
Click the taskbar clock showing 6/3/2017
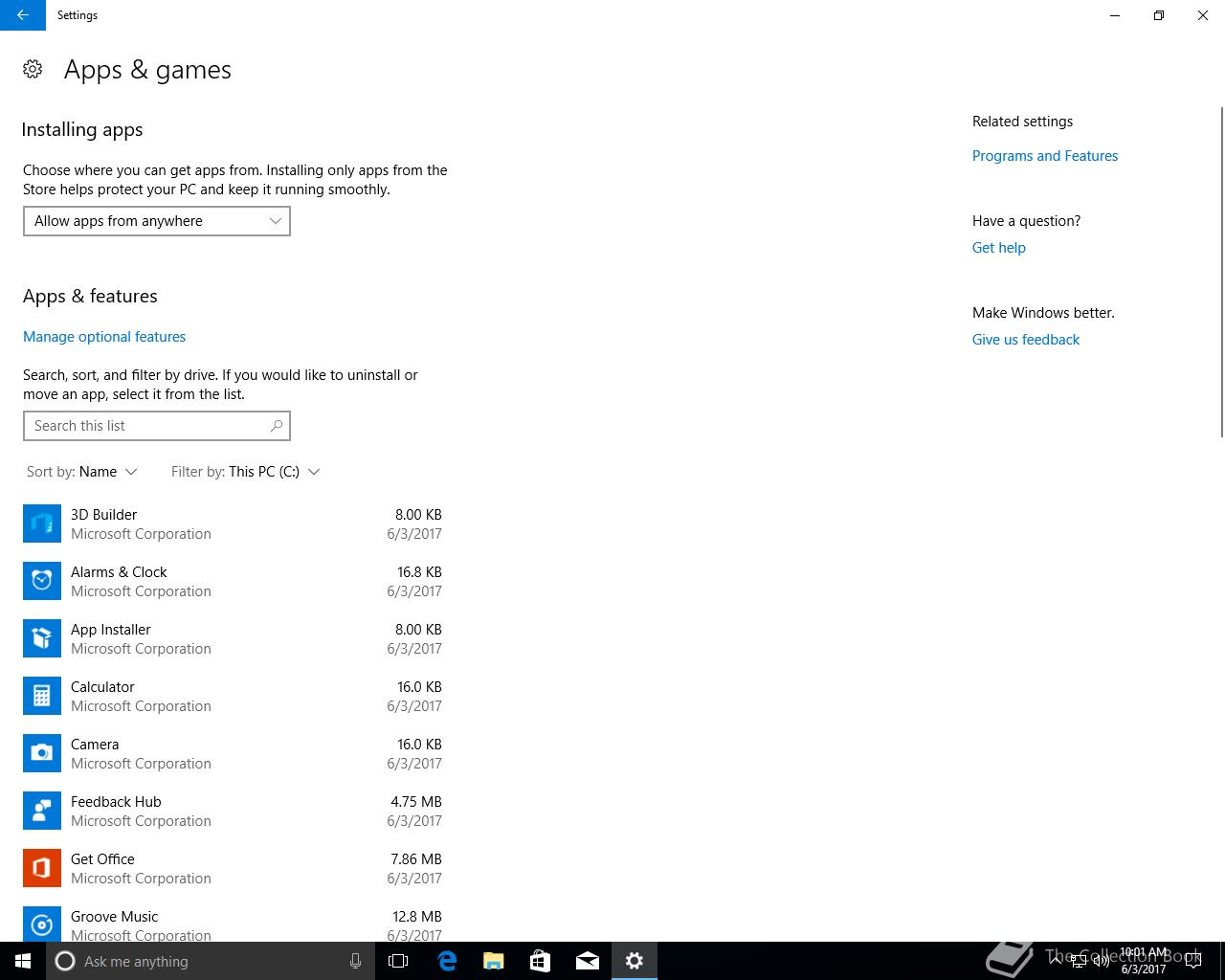click(1144, 961)
